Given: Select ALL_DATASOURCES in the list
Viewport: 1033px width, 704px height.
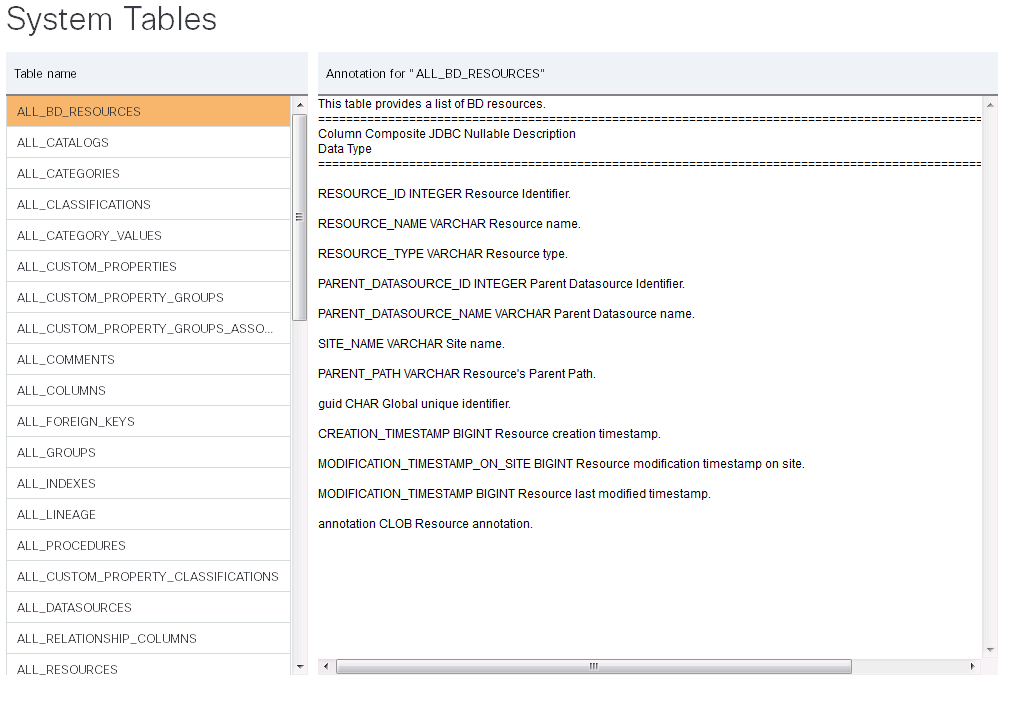Looking at the screenshot, I should pyautogui.click(x=148, y=607).
